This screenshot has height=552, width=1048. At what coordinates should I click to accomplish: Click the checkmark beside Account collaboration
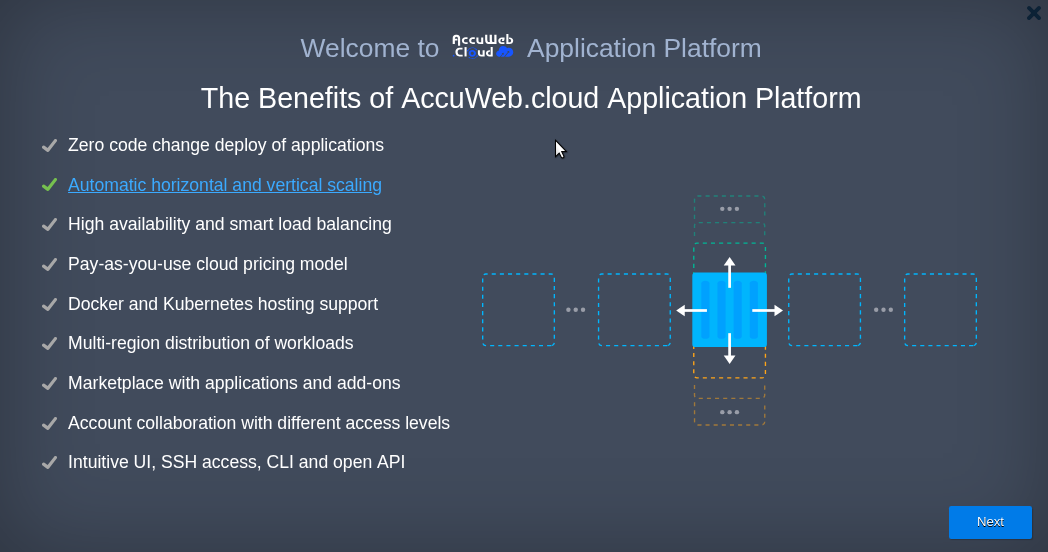pyautogui.click(x=49, y=423)
